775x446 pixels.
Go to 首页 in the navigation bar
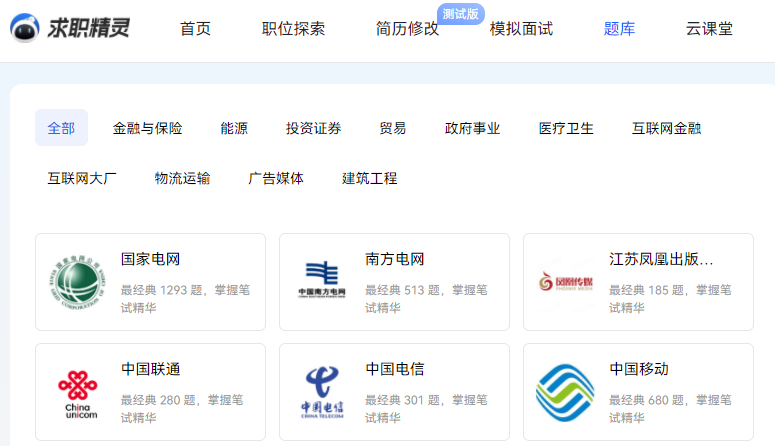pyautogui.click(x=195, y=29)
